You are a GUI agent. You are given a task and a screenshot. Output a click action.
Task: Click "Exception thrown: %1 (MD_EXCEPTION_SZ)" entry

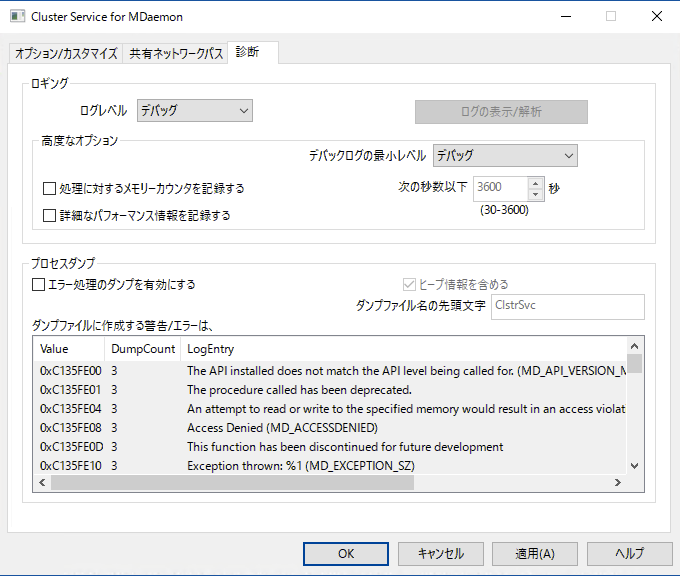click(301, 466)
